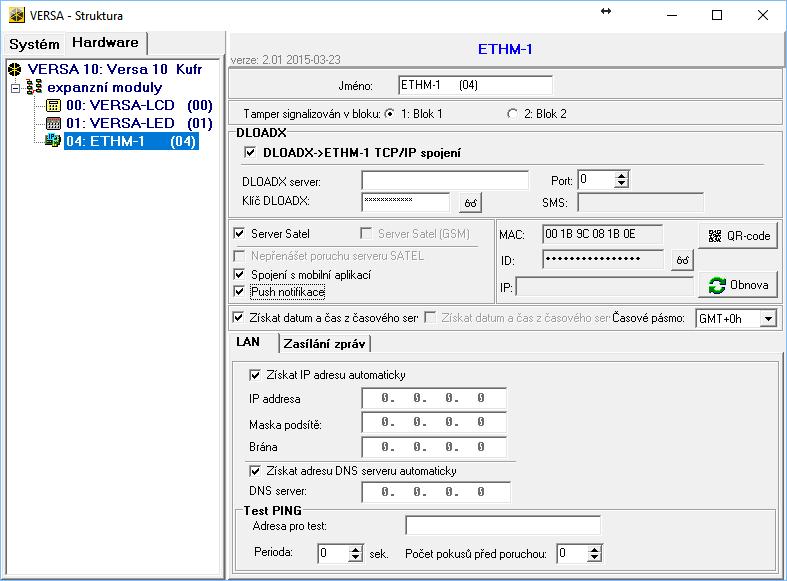
Task: Click the ID masked field
Action: click(x=603, y=259)
